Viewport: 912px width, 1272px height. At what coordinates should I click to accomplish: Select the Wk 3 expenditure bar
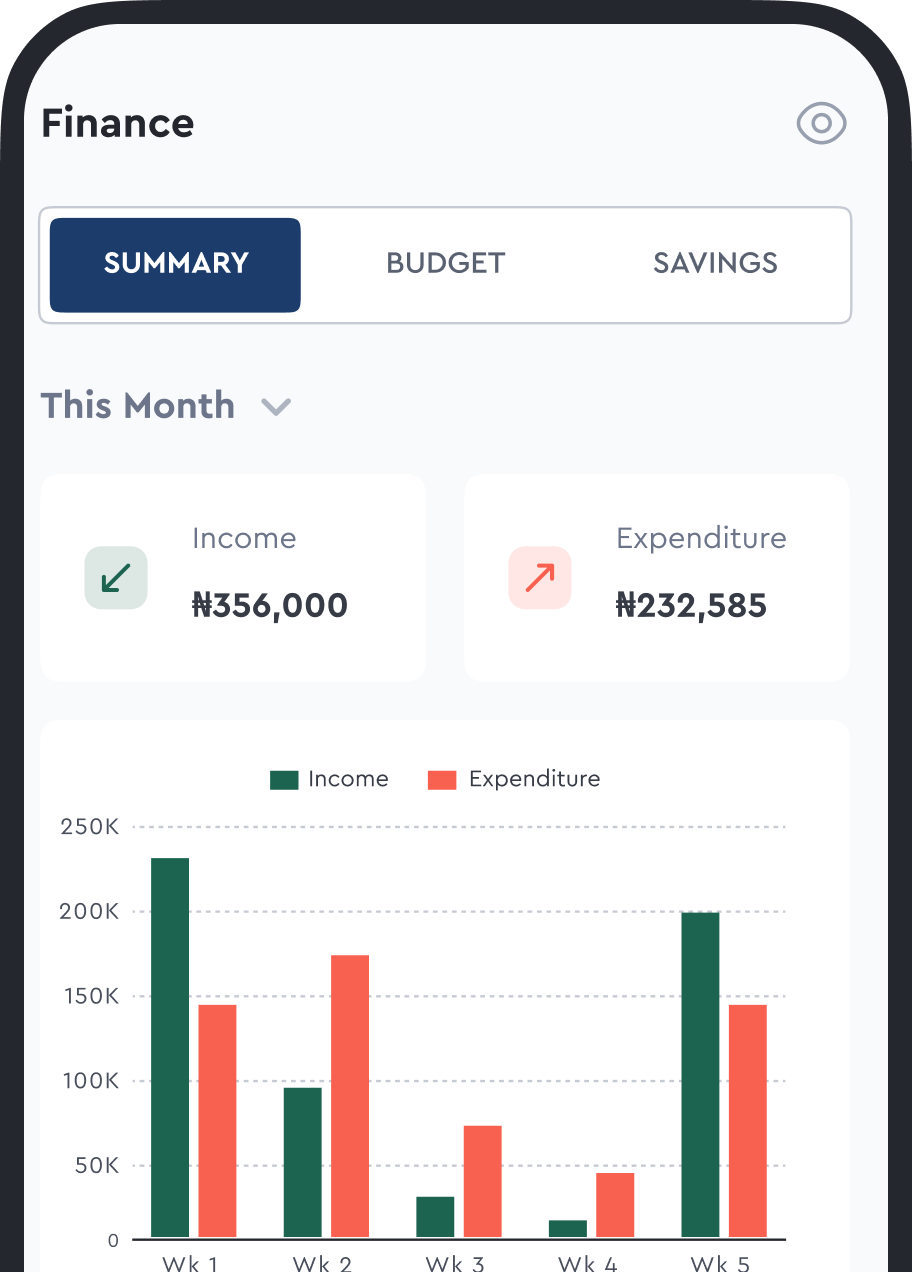tap(482, 1181)
